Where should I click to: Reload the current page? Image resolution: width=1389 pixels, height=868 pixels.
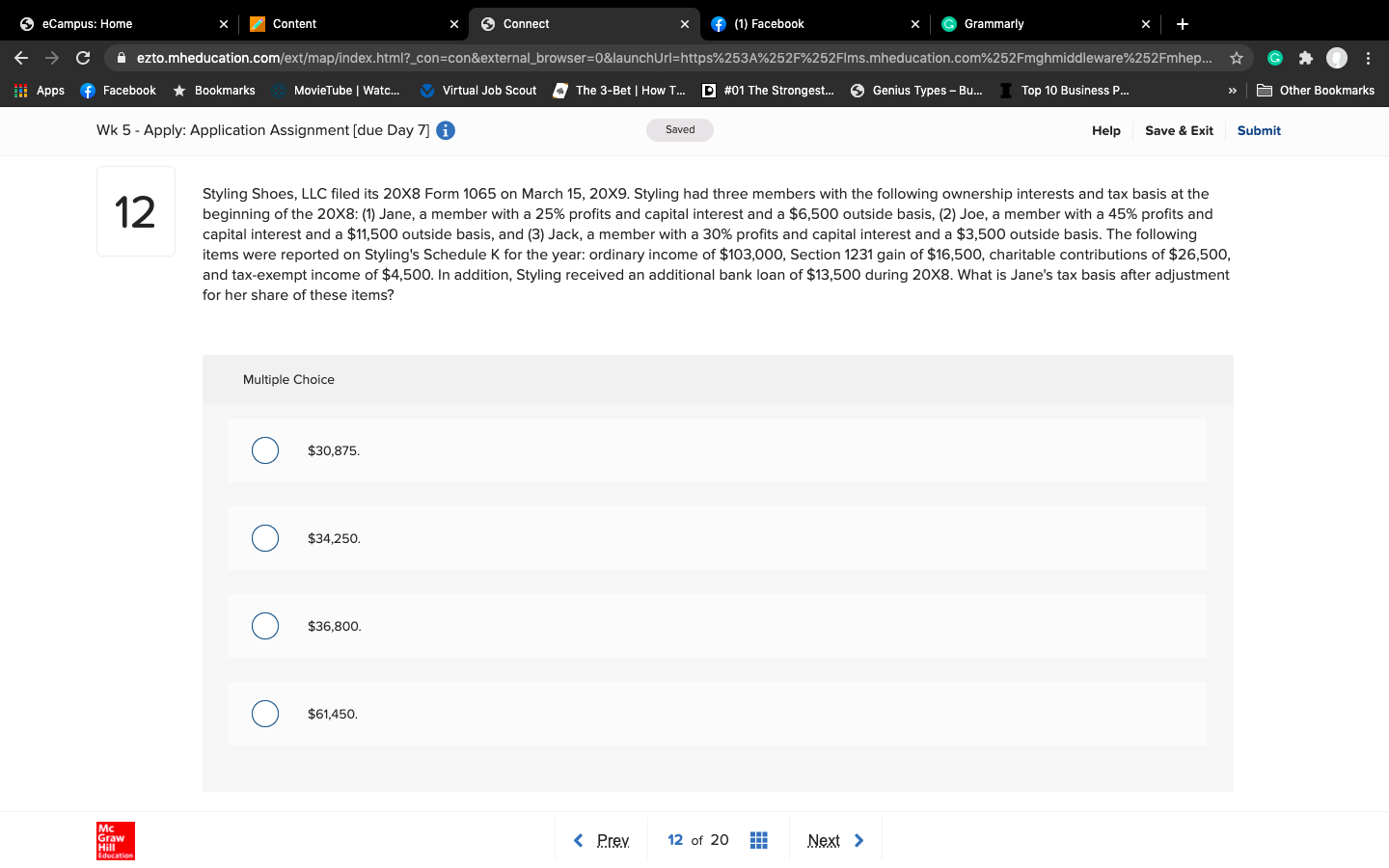(x=83, y=58)
